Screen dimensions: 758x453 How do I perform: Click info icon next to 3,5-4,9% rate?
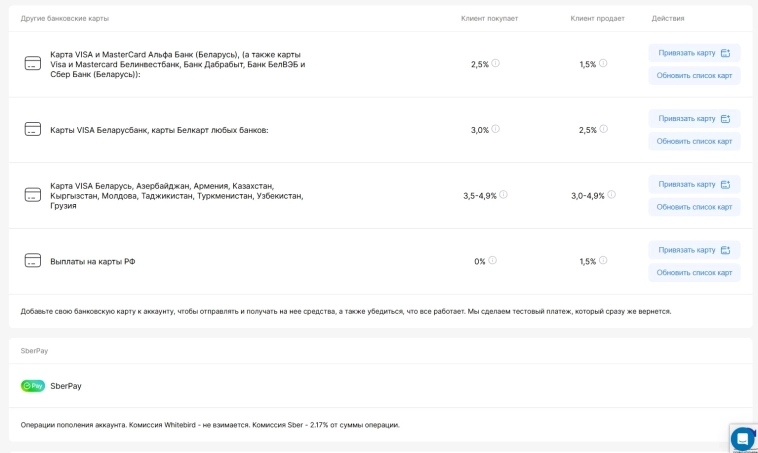504,195
